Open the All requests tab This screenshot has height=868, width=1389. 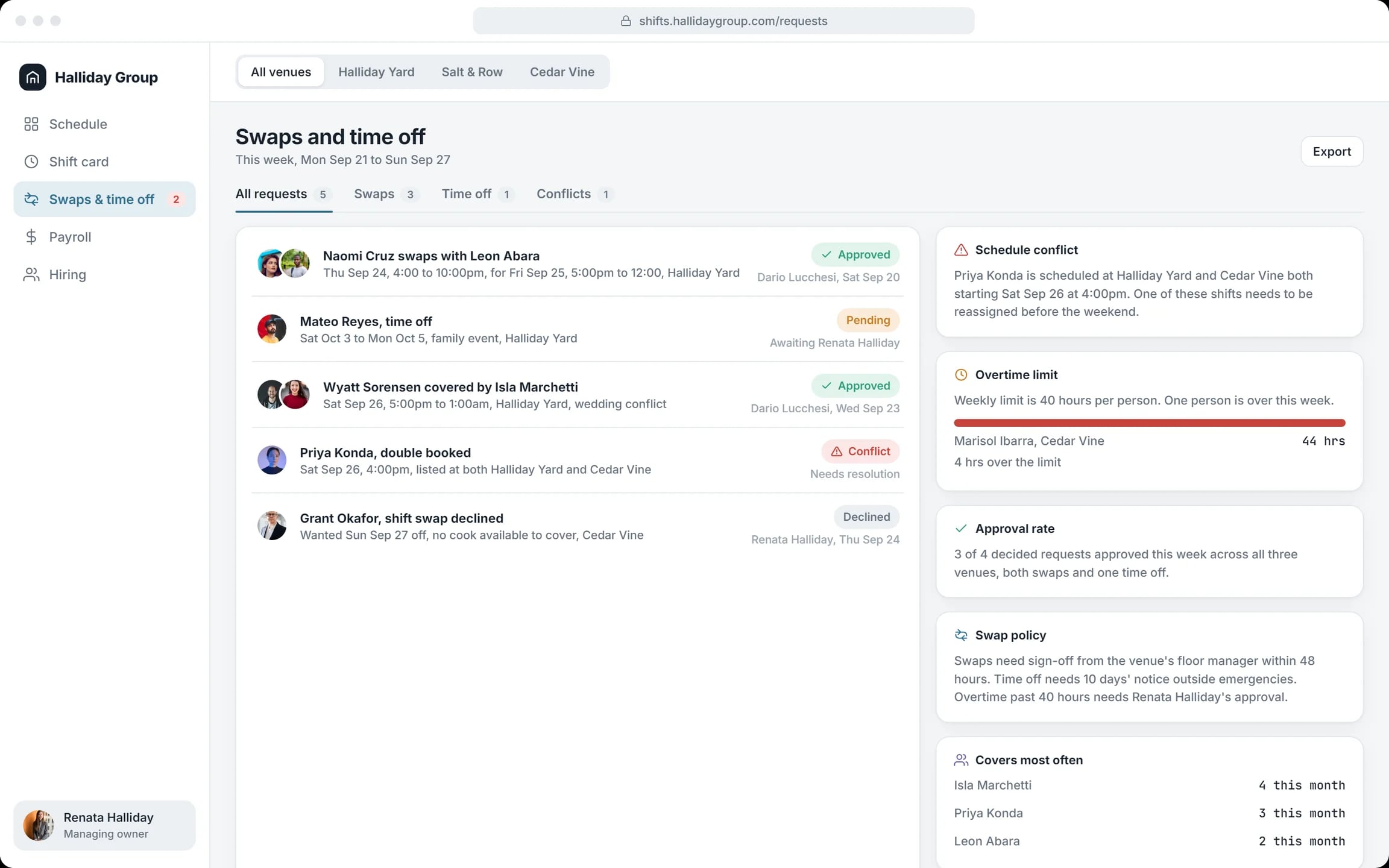click(x=283, y=194)
